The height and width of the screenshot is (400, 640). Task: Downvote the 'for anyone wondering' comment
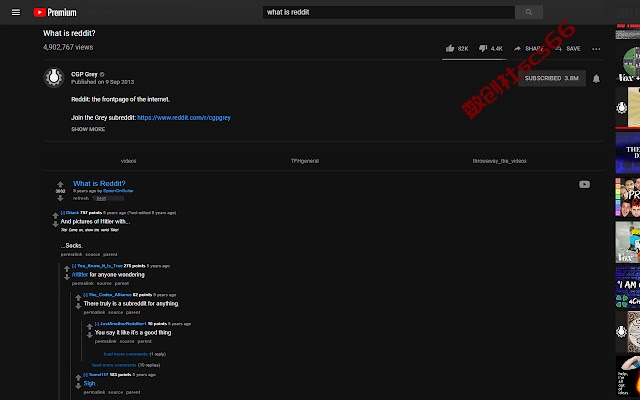click(67, 278)
